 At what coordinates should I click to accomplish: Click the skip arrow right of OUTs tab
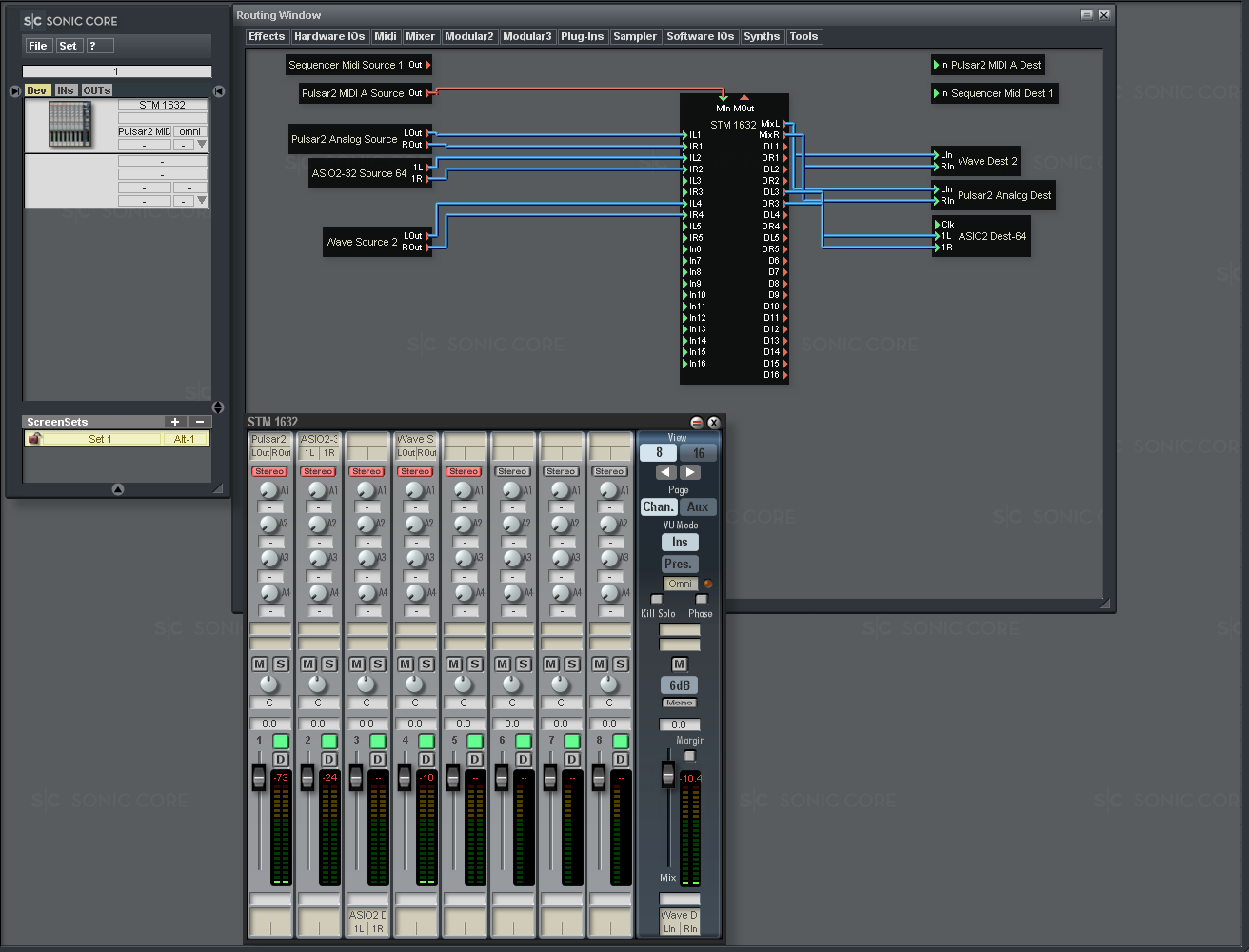point(218,90)
